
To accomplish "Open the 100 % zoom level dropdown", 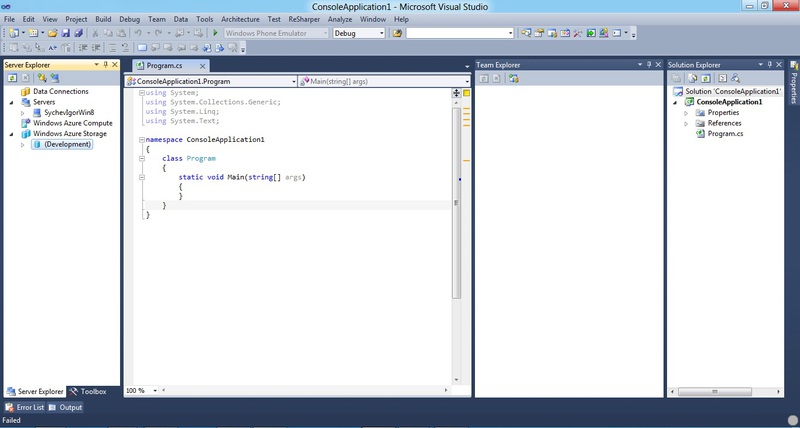I will click(x=155, y=390).
